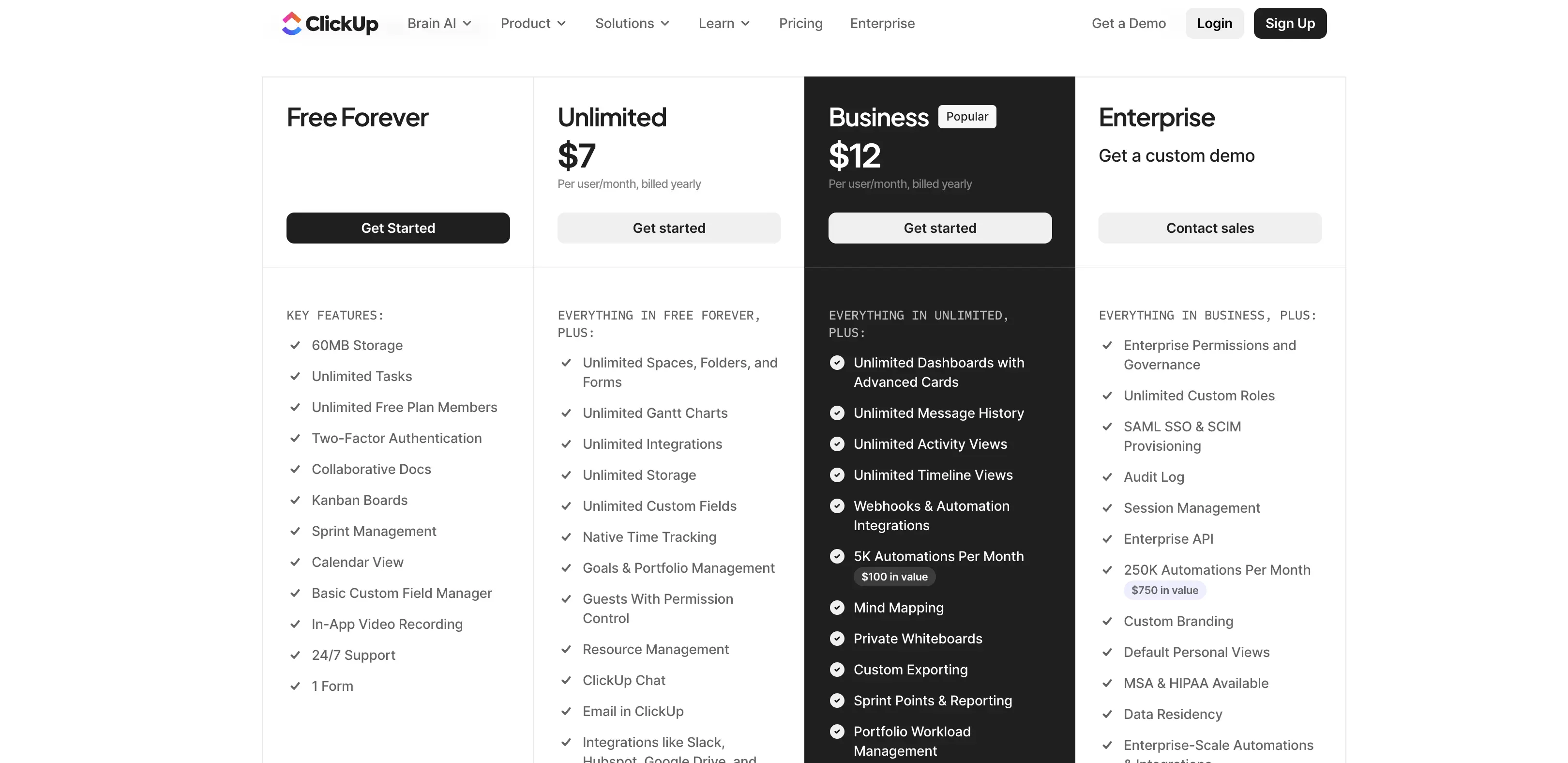Click the $750 in value badge
Viewport: 1568px width, 763px height.
[x=1164, y=590]
